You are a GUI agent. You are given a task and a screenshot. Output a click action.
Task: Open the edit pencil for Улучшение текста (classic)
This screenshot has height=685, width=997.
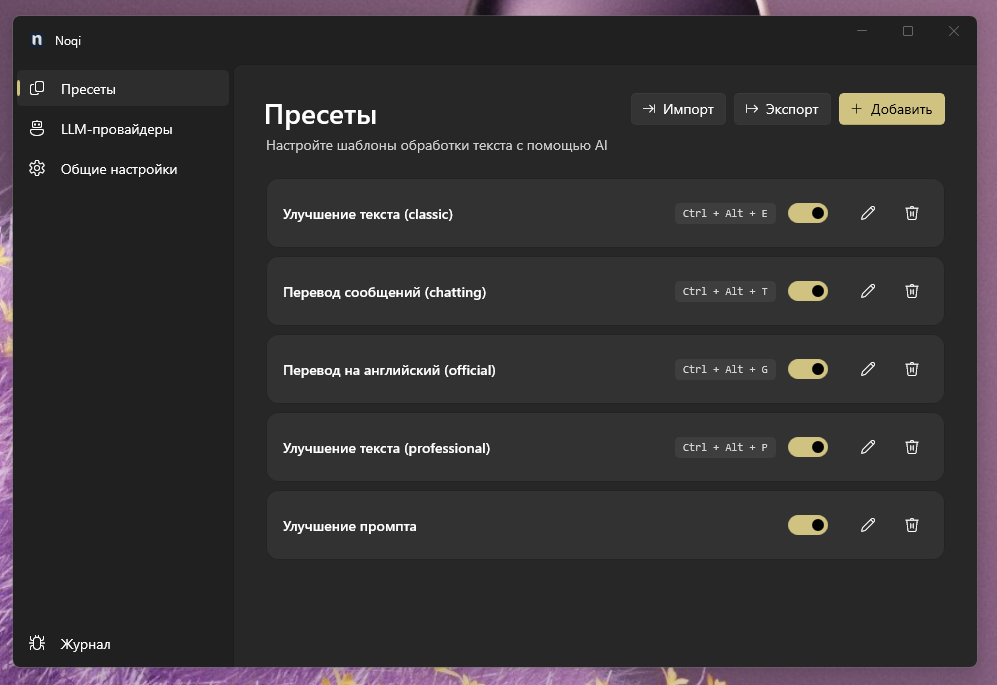[x=867, y=213]
